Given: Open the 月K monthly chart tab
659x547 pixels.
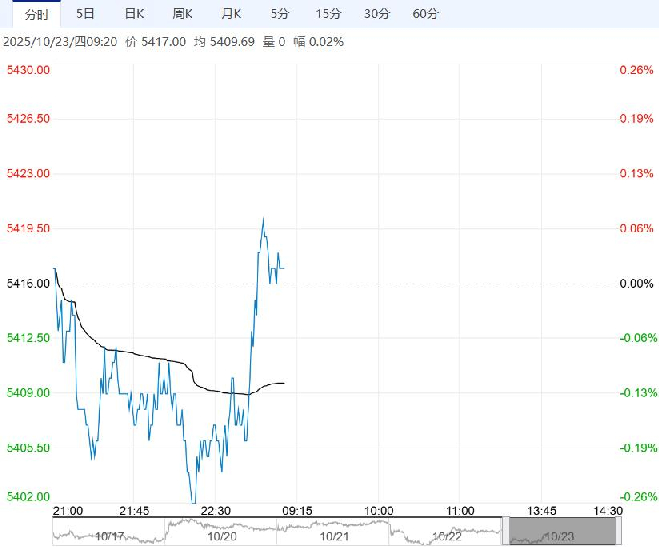Looking at the screenshot, I should [x=231, y=14].
